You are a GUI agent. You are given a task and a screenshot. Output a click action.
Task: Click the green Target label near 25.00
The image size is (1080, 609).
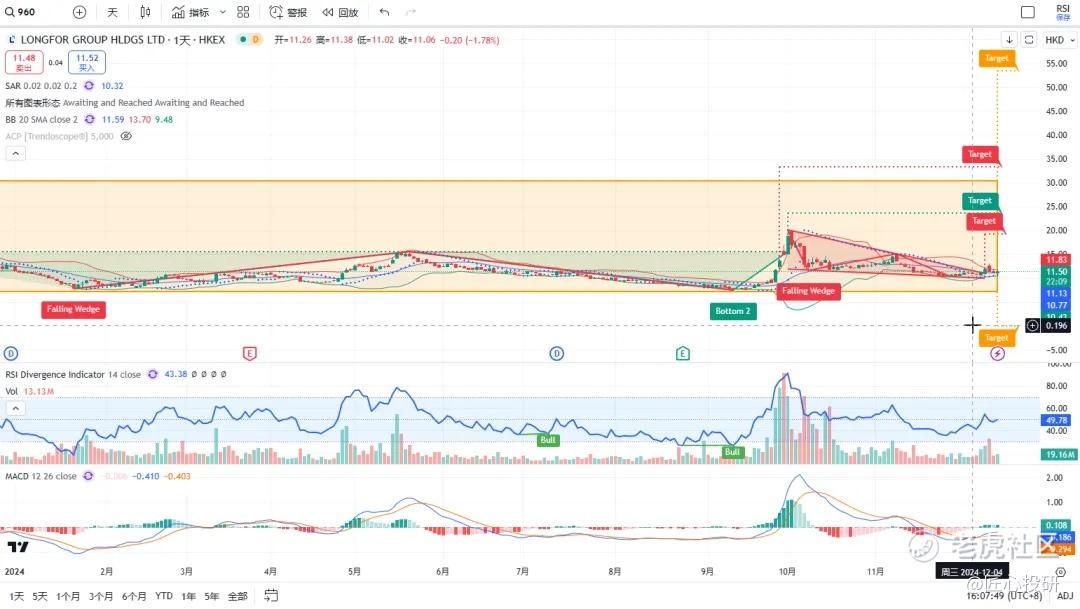pos(979,201)
